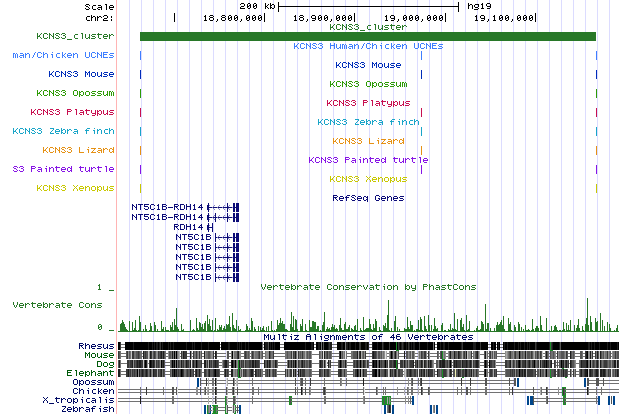Click the bottom NT5C1B gene transcript
620x414 pixels.
pos(194,277)
